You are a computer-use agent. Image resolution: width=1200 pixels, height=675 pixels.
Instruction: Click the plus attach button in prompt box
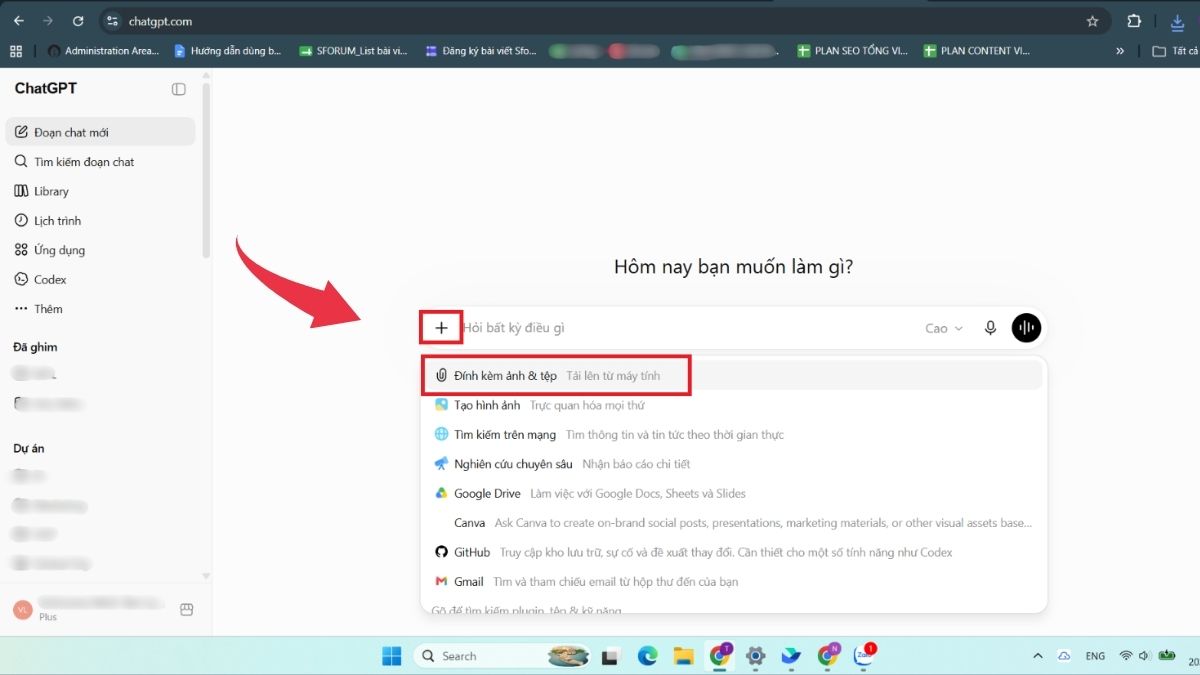441,328
